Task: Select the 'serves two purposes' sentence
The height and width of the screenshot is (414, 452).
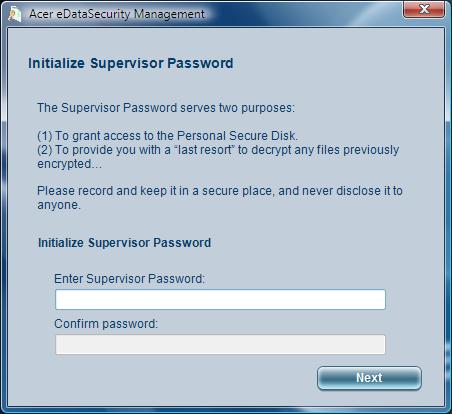Action: (166, 108)
